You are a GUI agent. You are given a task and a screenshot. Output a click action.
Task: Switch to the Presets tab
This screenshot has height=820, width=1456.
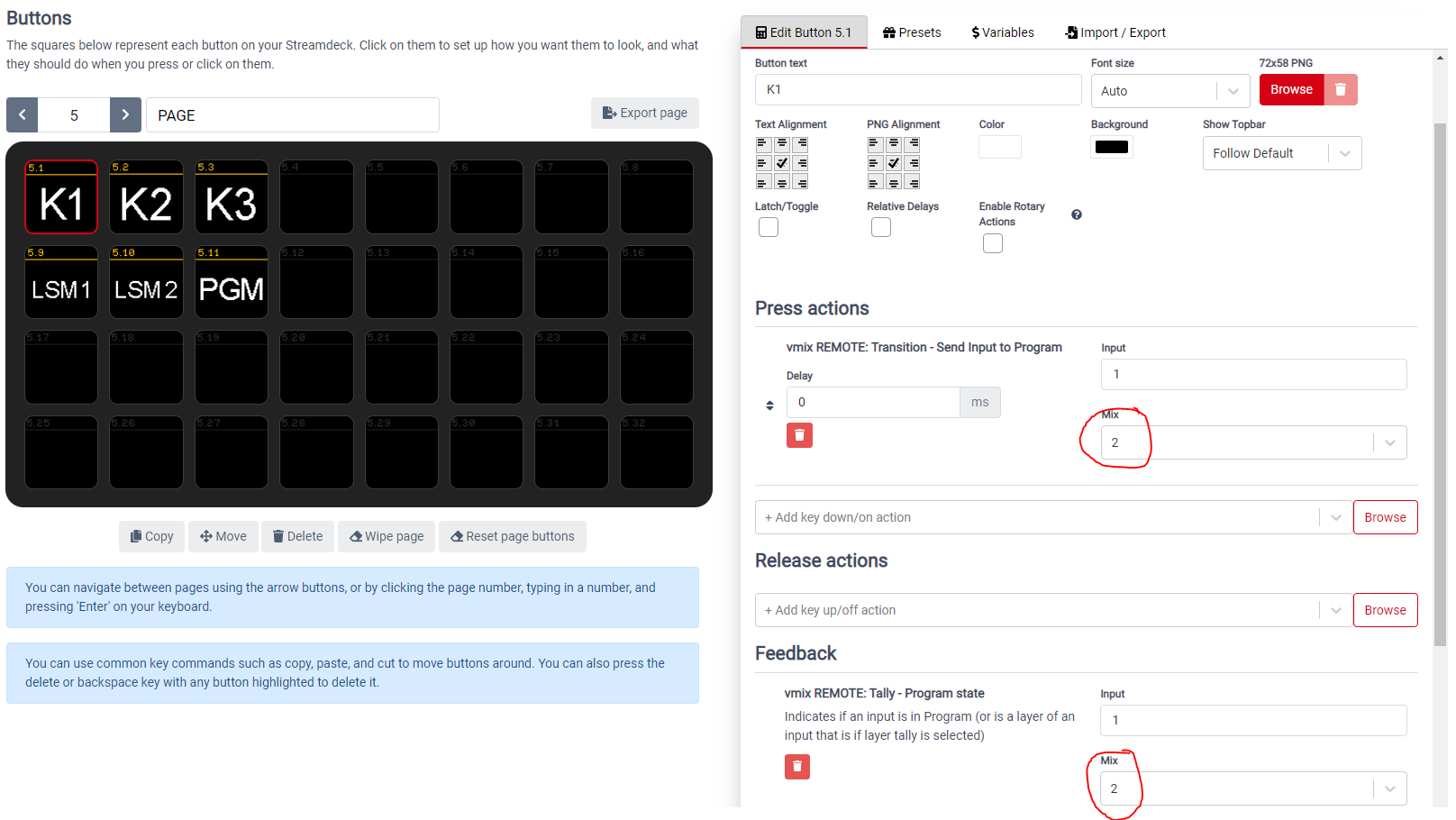pos(912,32)
